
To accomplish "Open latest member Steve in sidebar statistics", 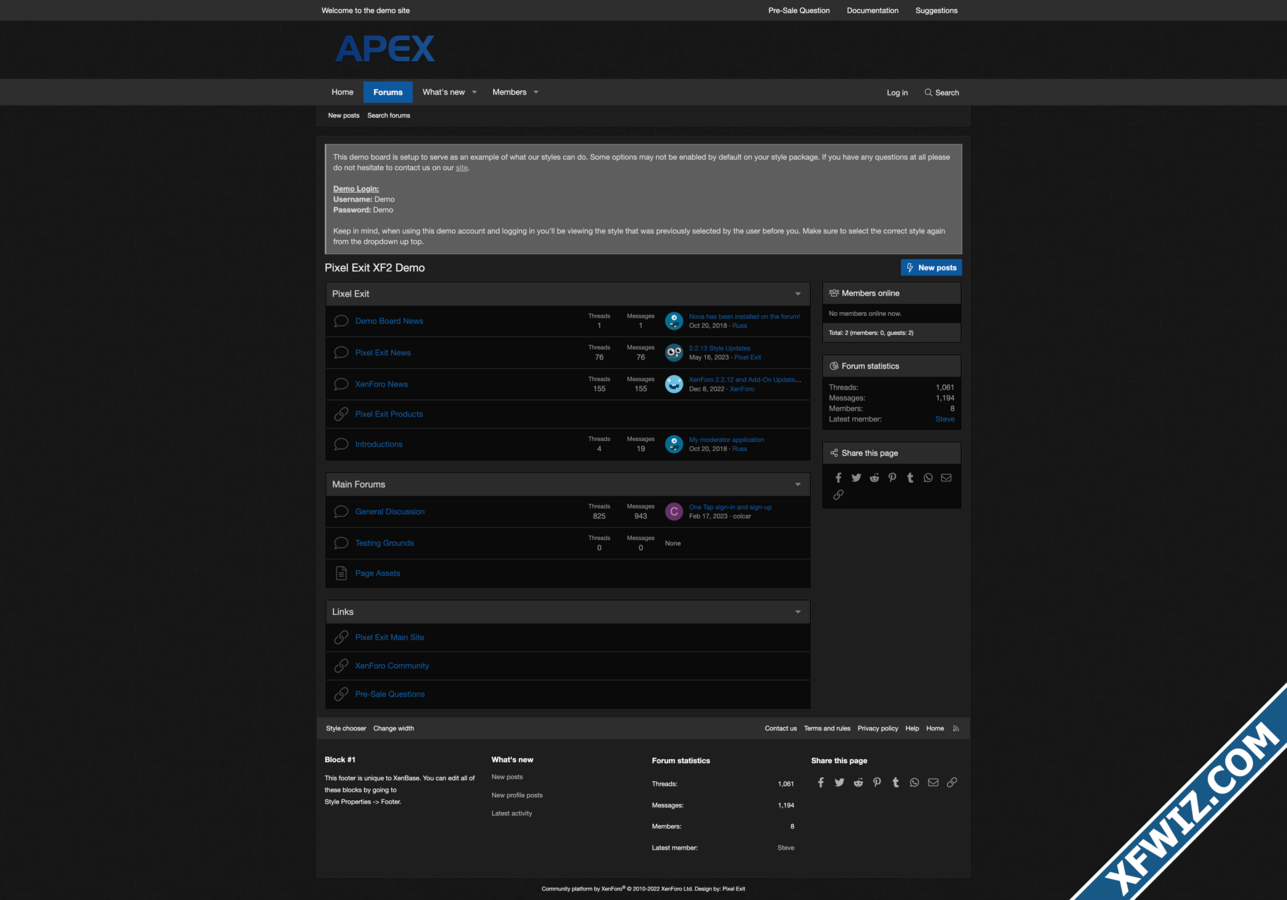I will coord(945,420).
